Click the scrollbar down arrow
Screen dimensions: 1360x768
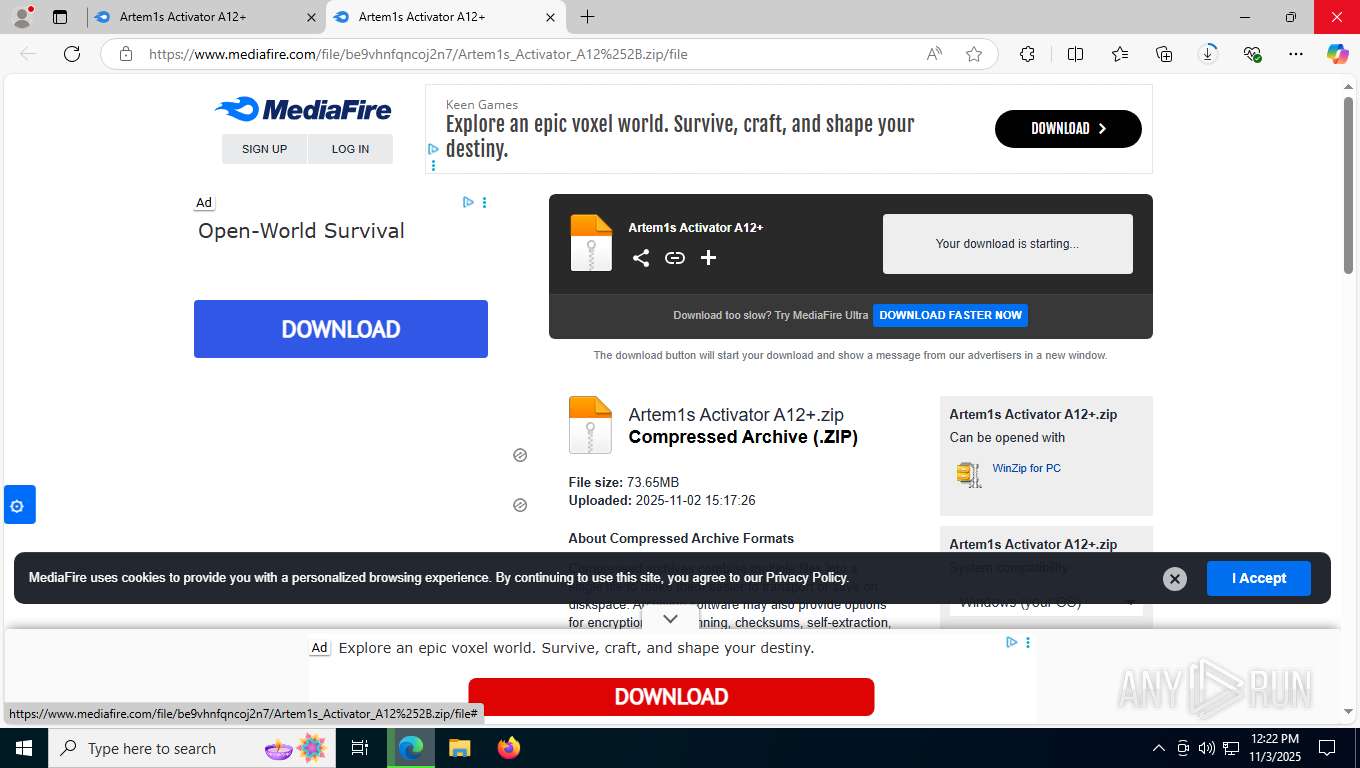tap(1348, 711)
